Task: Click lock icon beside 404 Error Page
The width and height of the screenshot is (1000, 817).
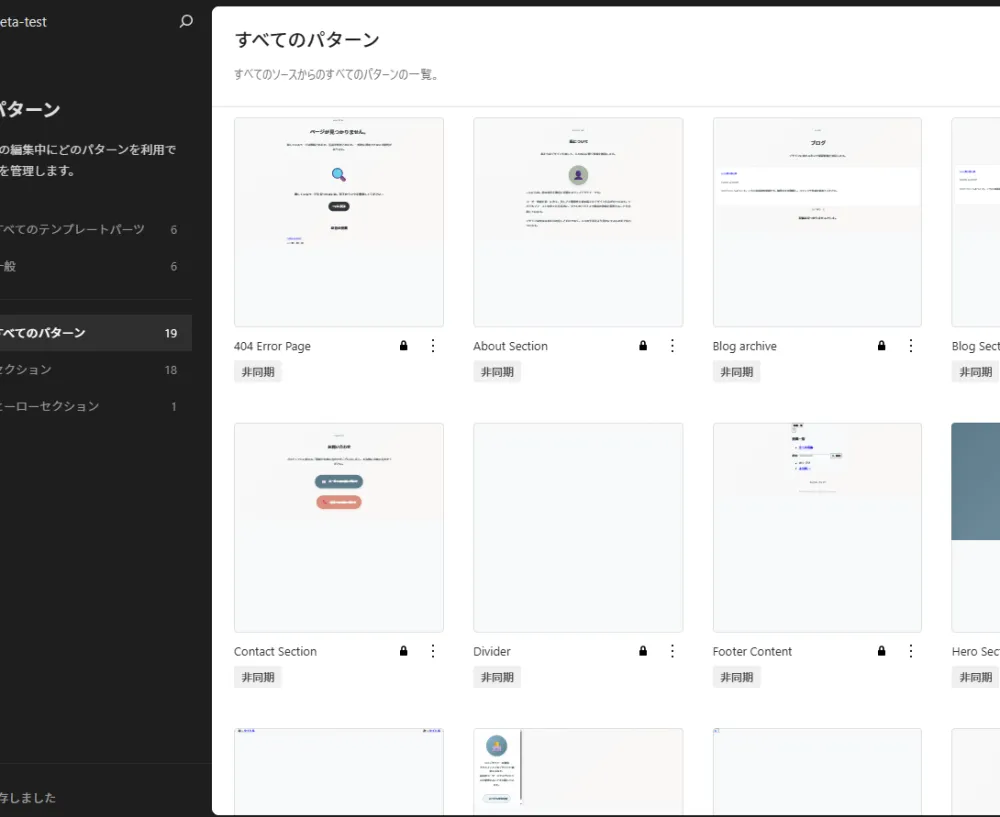Action: click(x=404, y=346)
